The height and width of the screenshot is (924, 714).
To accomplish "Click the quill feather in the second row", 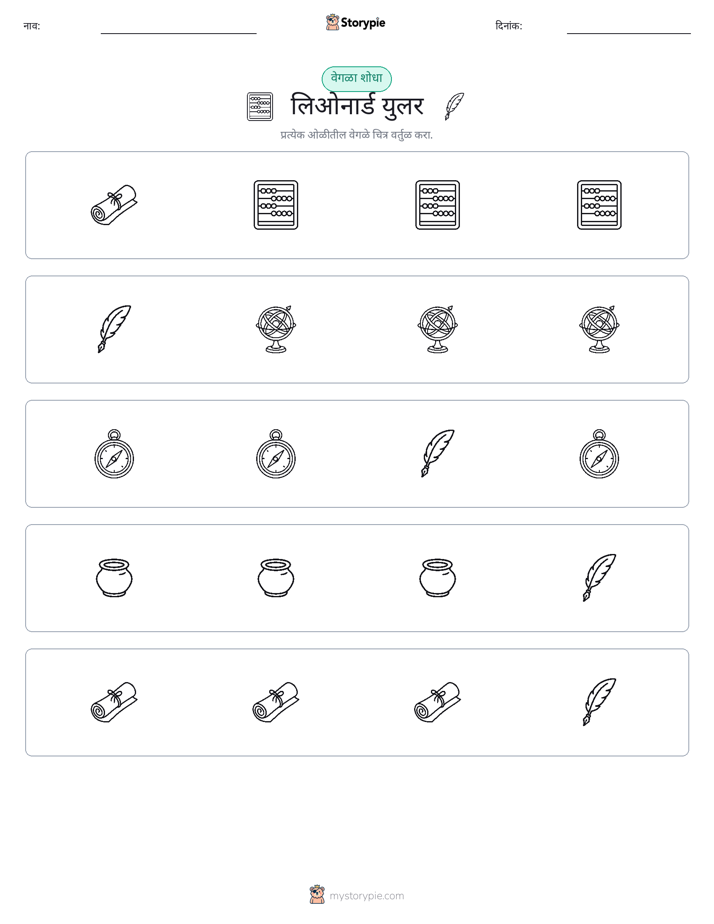I will click(x=114, y=329).
